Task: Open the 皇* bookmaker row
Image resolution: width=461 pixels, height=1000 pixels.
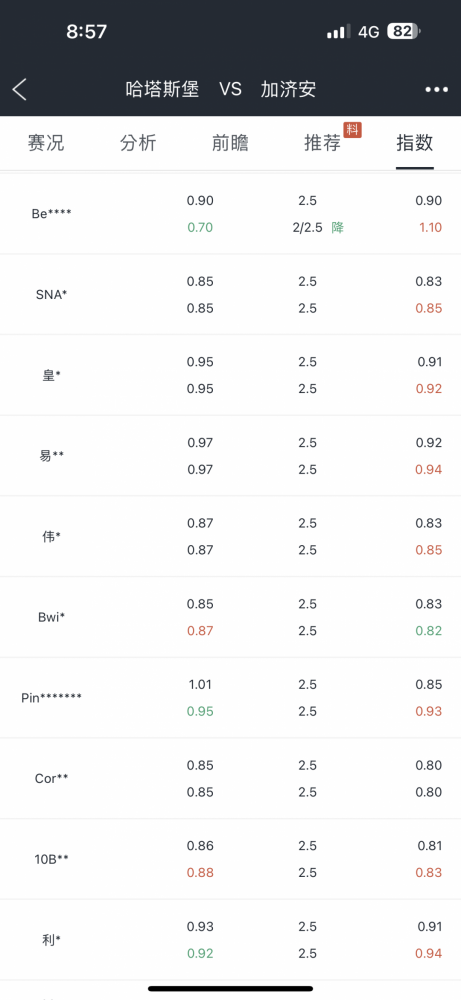Action: [x=230, y=375]
